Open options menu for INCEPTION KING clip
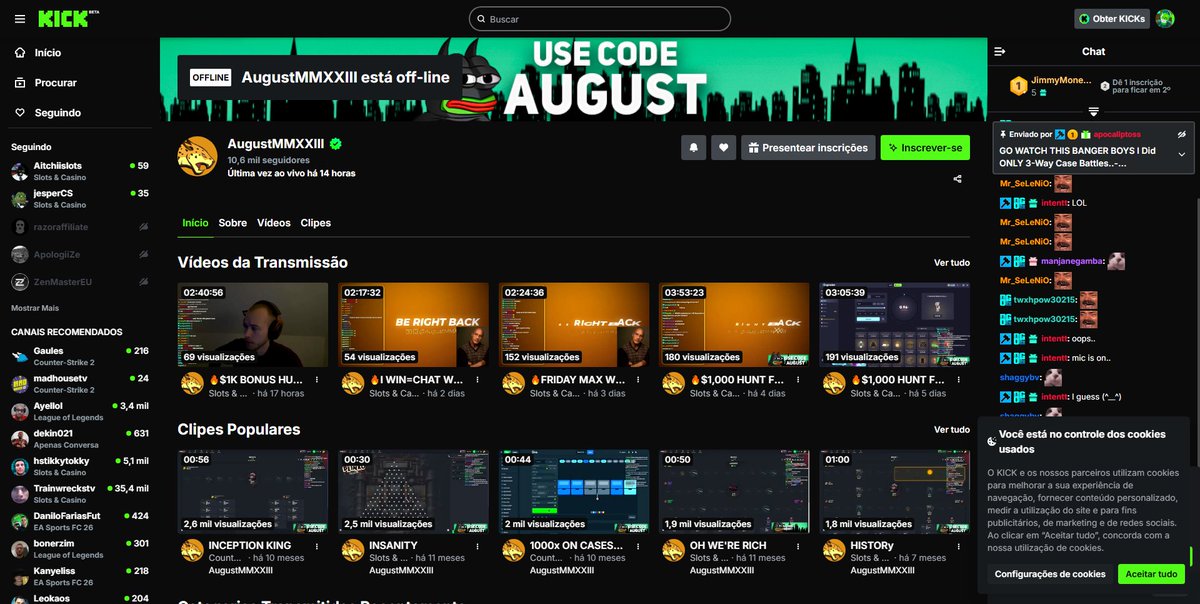The width and height of the screenshot is (1200, 604). pyautogui.click(x=317, y=546)
